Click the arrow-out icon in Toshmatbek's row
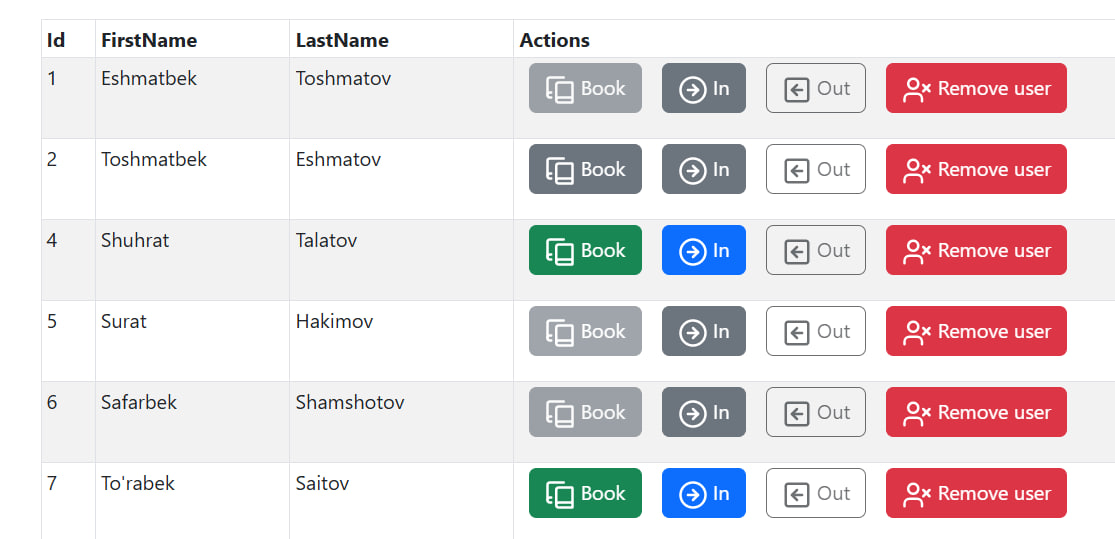Image resolution: width=1115 pixels, height=539 pixels. (x=796, y=170)
